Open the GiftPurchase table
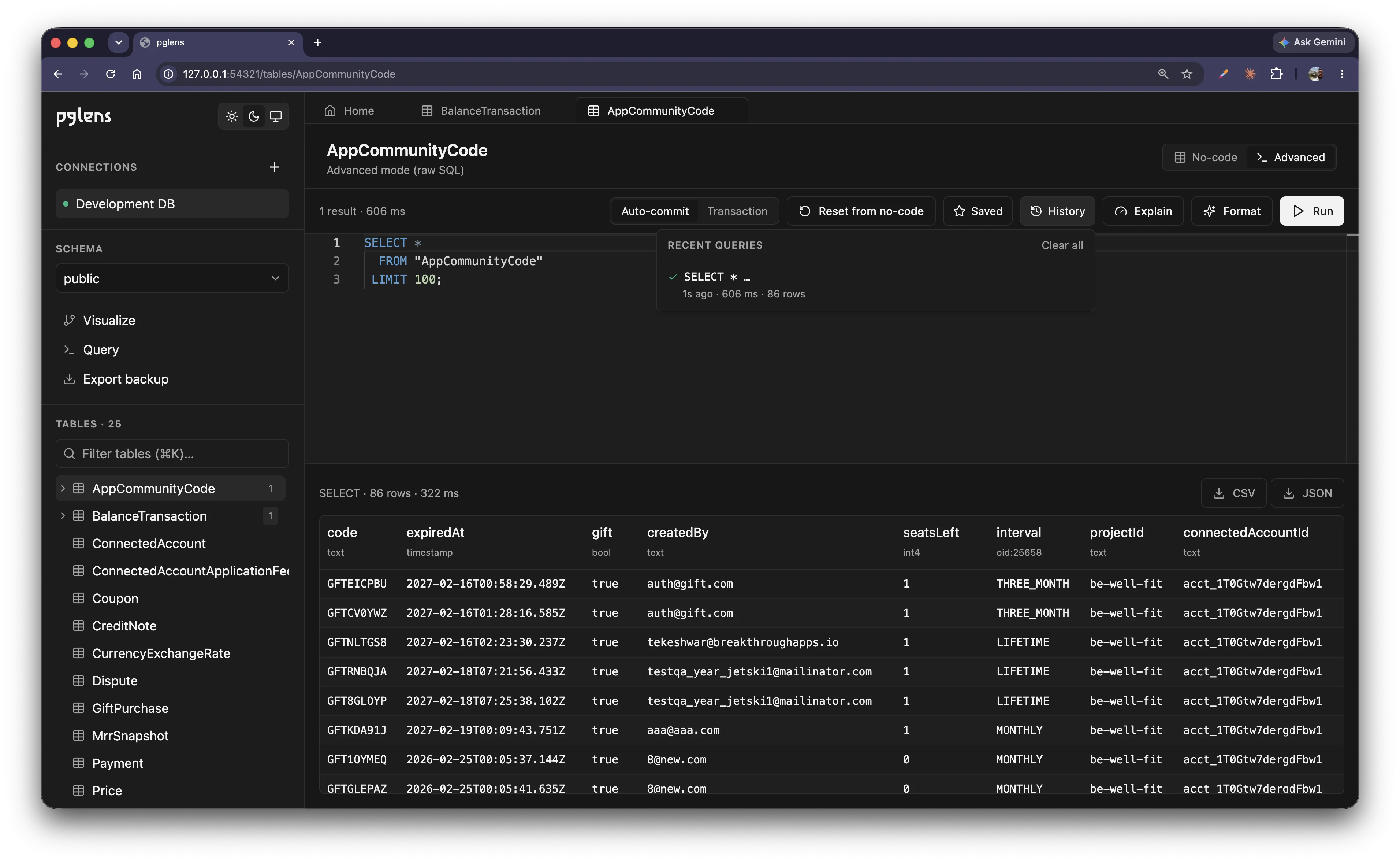 [130, 708]
